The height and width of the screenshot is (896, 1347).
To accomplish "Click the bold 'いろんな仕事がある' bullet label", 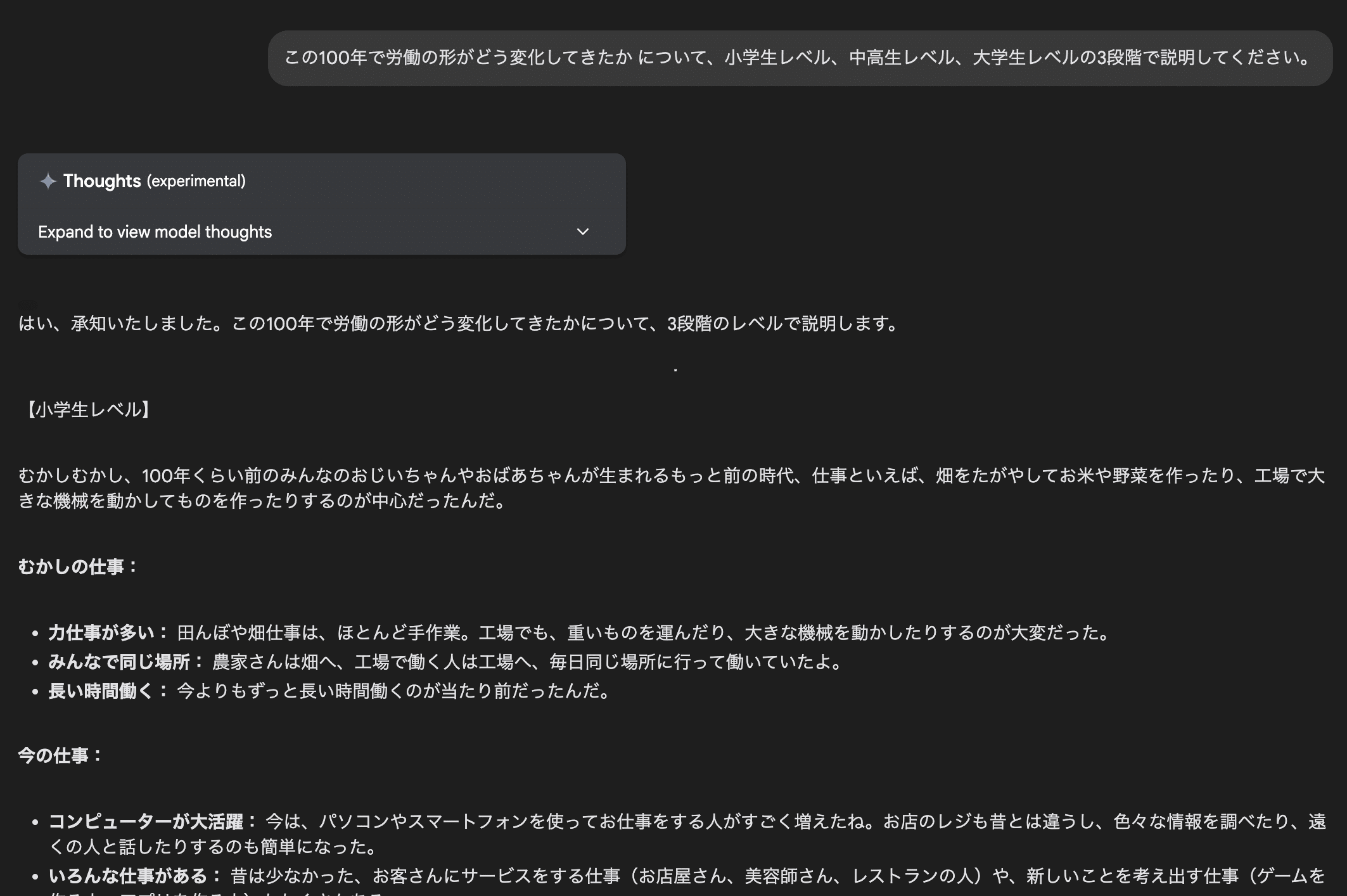I will [x=128, y=876].
